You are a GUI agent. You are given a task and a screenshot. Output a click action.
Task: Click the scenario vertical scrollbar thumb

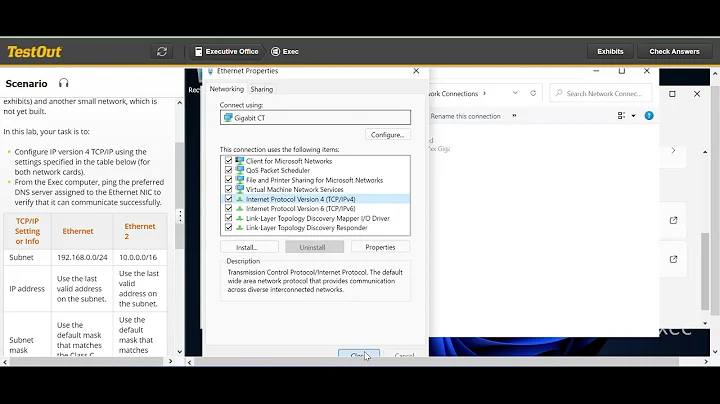tap(180, 195)
